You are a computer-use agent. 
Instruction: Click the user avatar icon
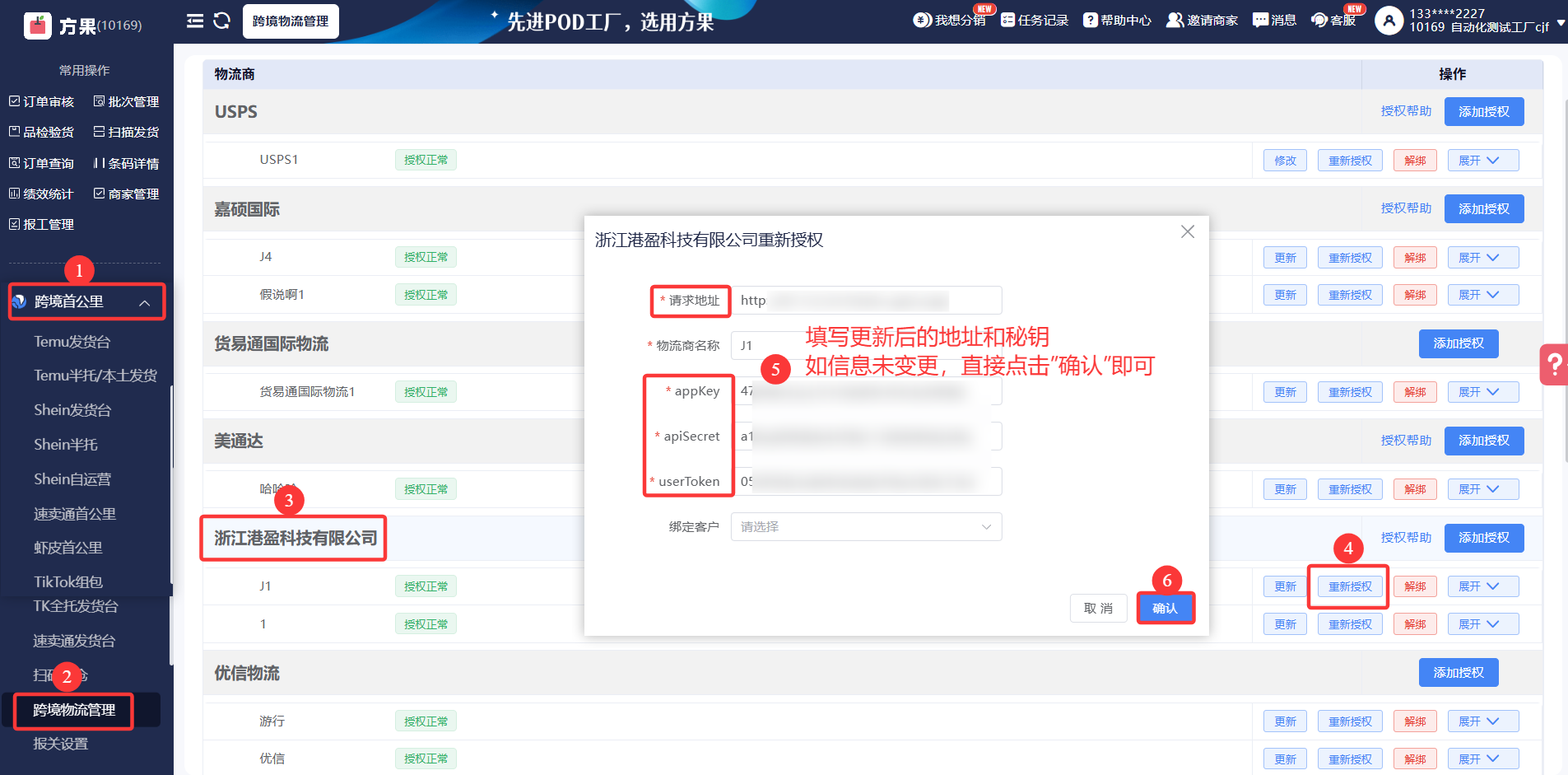[1389, 21]
